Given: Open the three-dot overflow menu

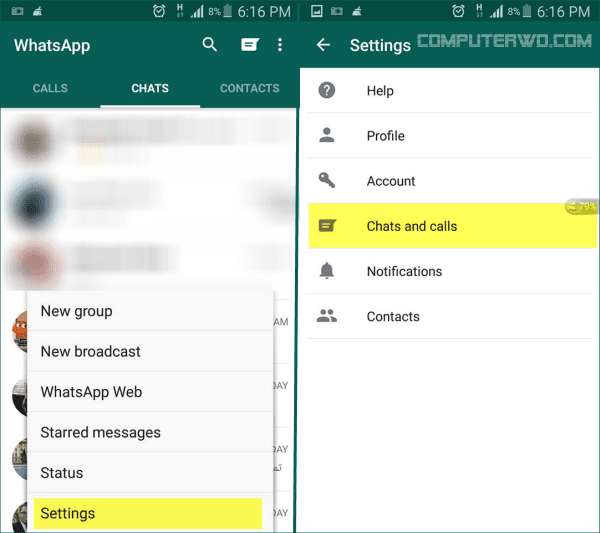Looking at the screenshot, I should coord(280,45).
